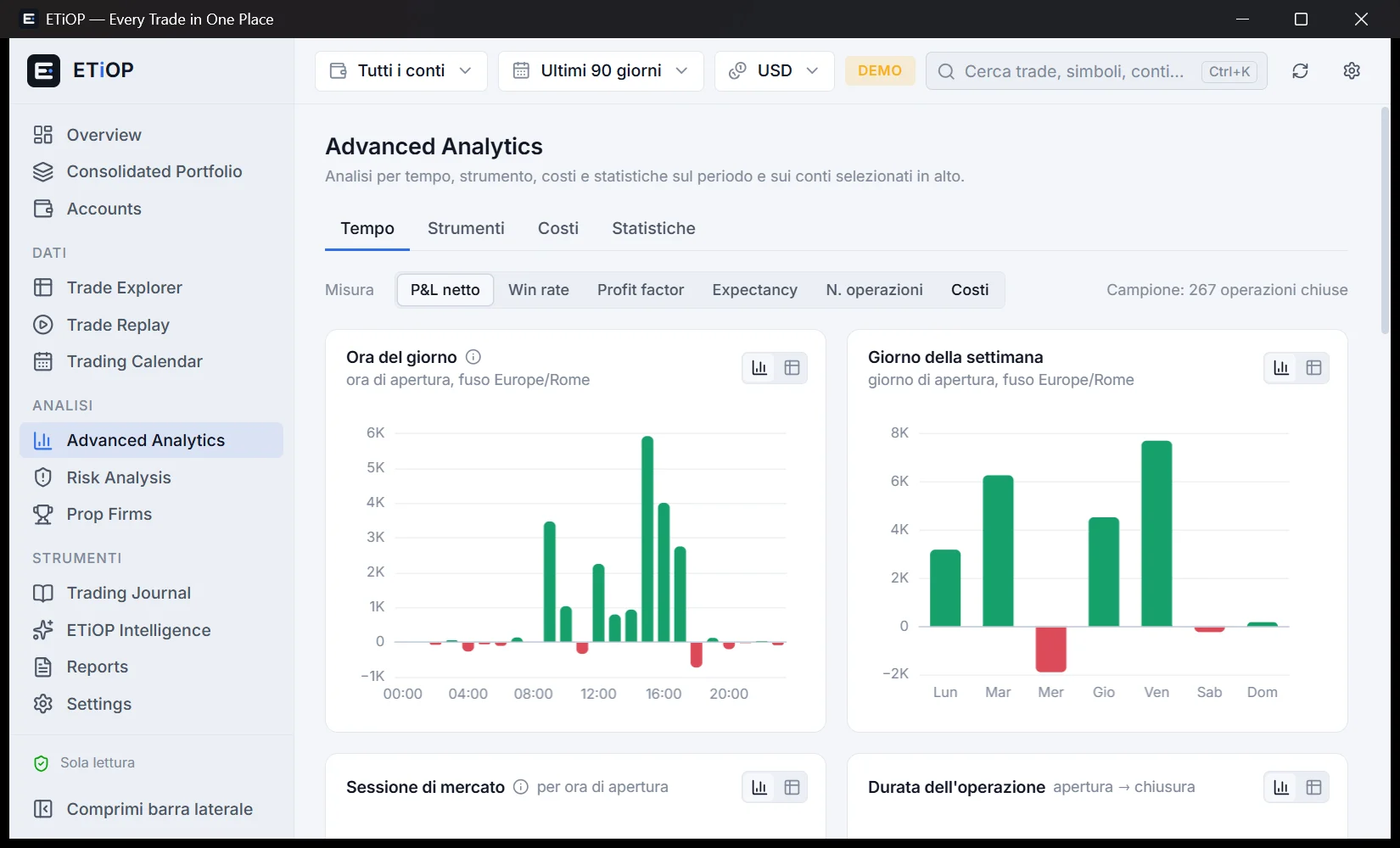
Task: Show chart view for Giorno della settimana
Action: (1281, 368)
